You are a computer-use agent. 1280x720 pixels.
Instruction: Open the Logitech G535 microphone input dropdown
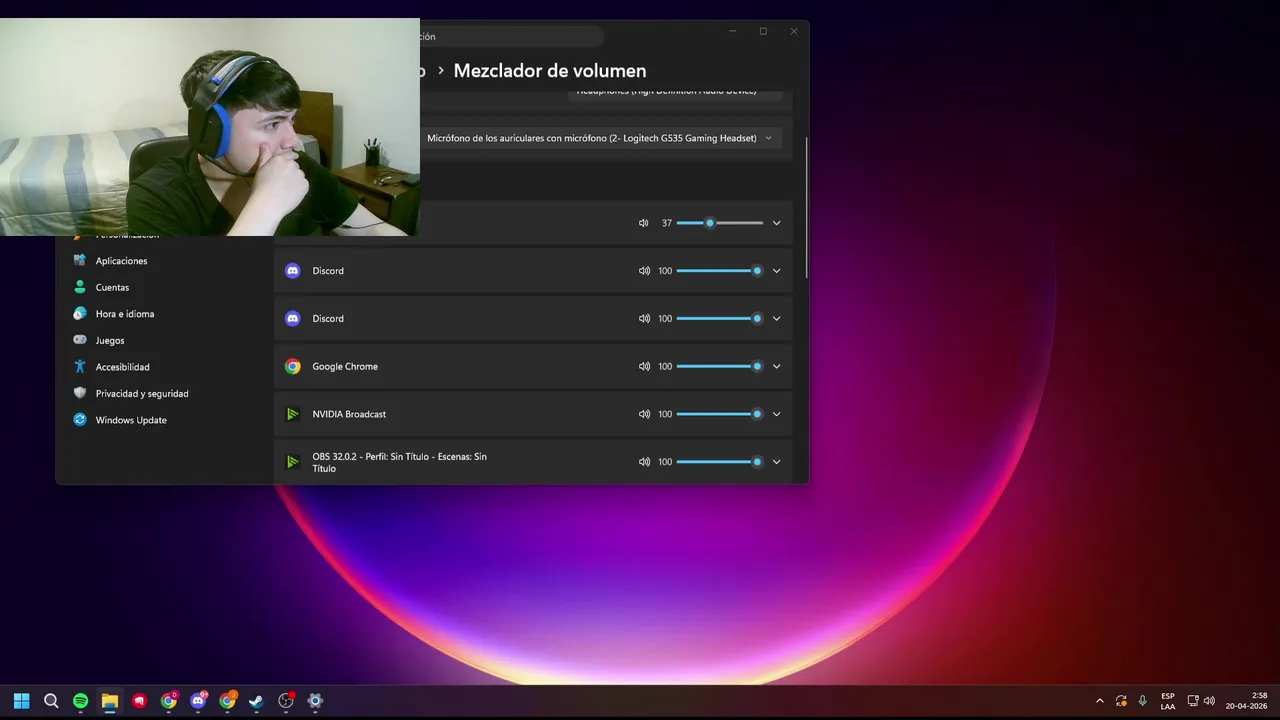[601, 138]
